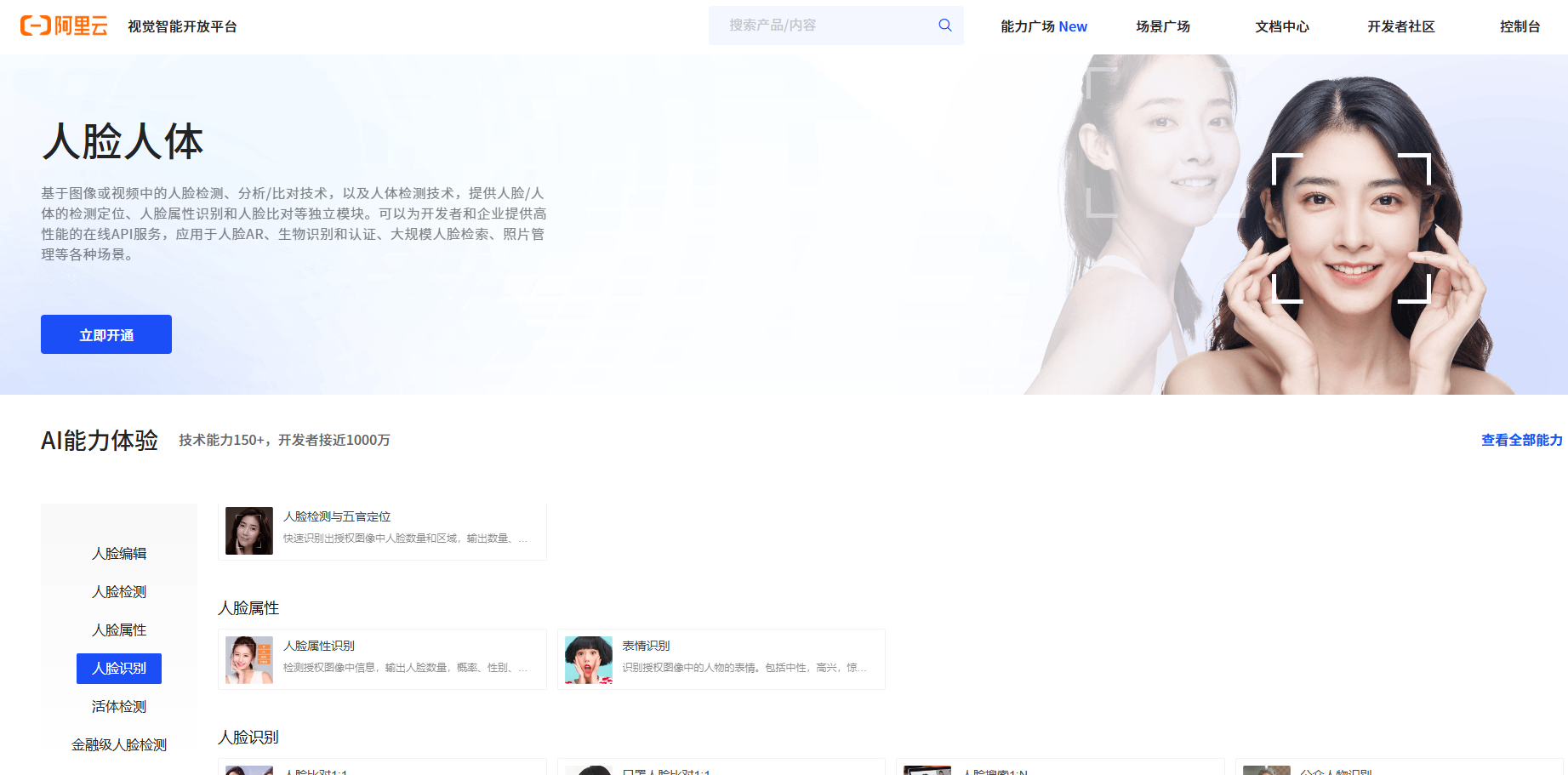Select the highlighted 人脸识别 tab
Image resolution: width=1568 pixels, height=775 pixels.
pyautogui.click(x=119, y=669)
